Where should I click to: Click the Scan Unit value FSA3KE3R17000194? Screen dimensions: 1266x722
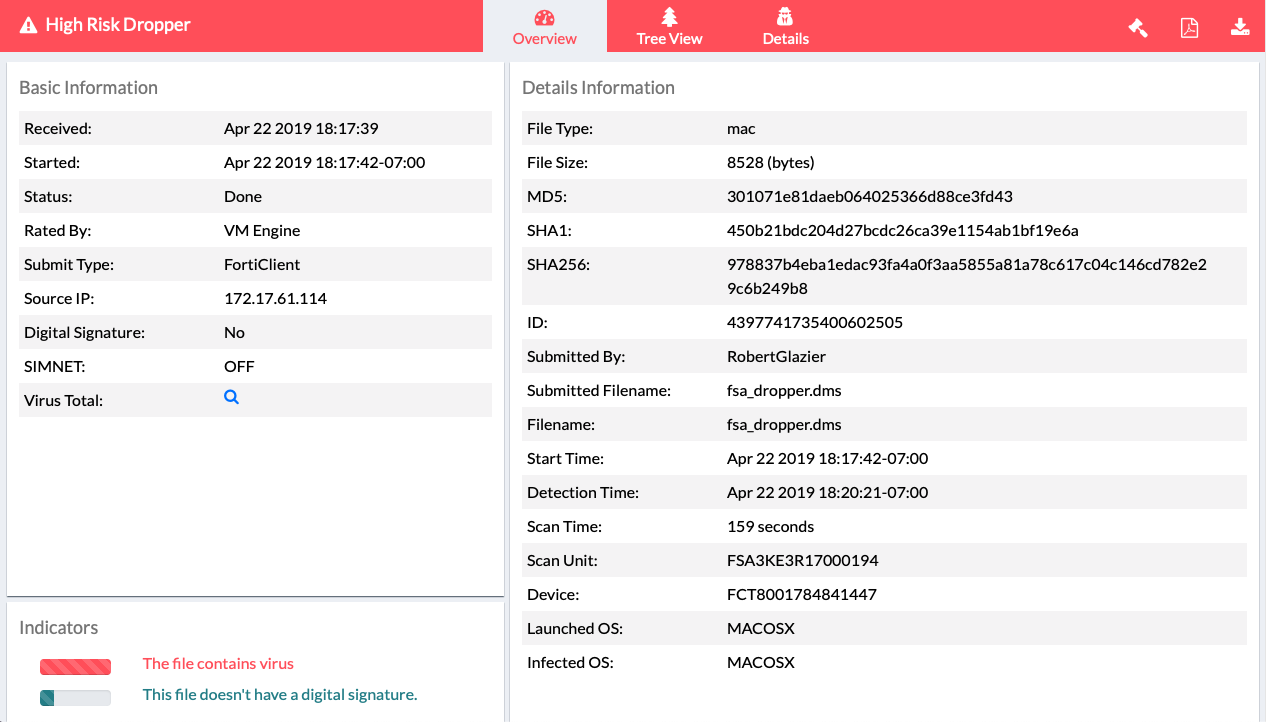[x=803, y=560]
